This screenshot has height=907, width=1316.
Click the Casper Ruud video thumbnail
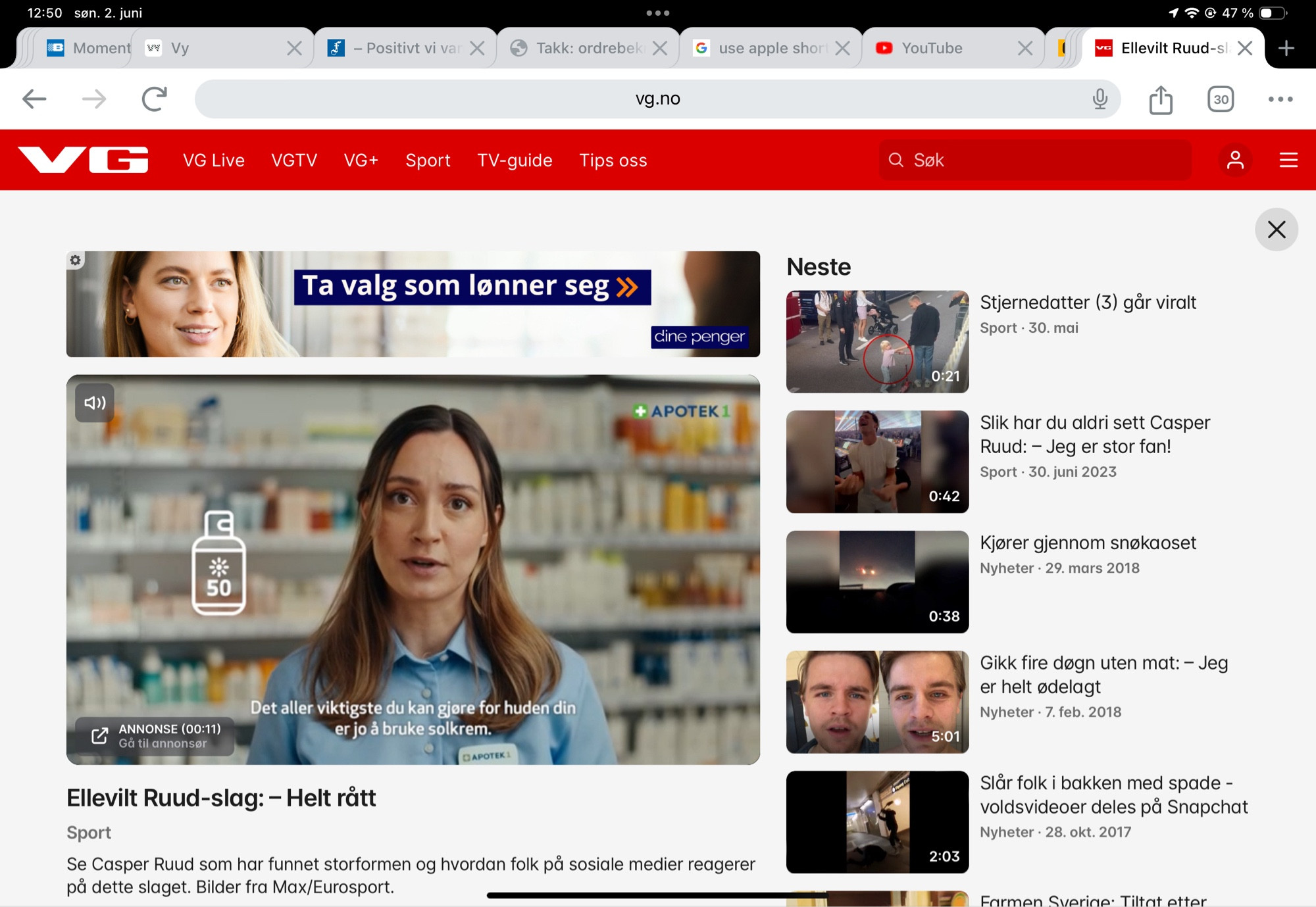[x=877, y=461]
